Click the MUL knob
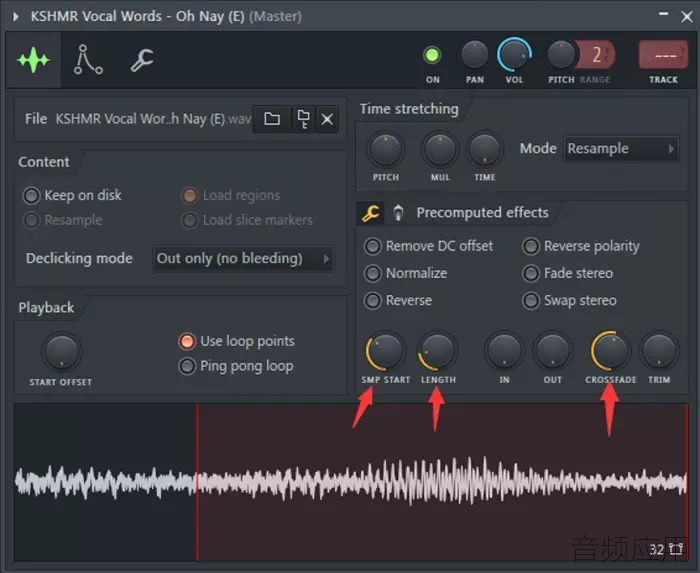The height and width of the screenshot is (573, 700). click(x=440, y=149)
